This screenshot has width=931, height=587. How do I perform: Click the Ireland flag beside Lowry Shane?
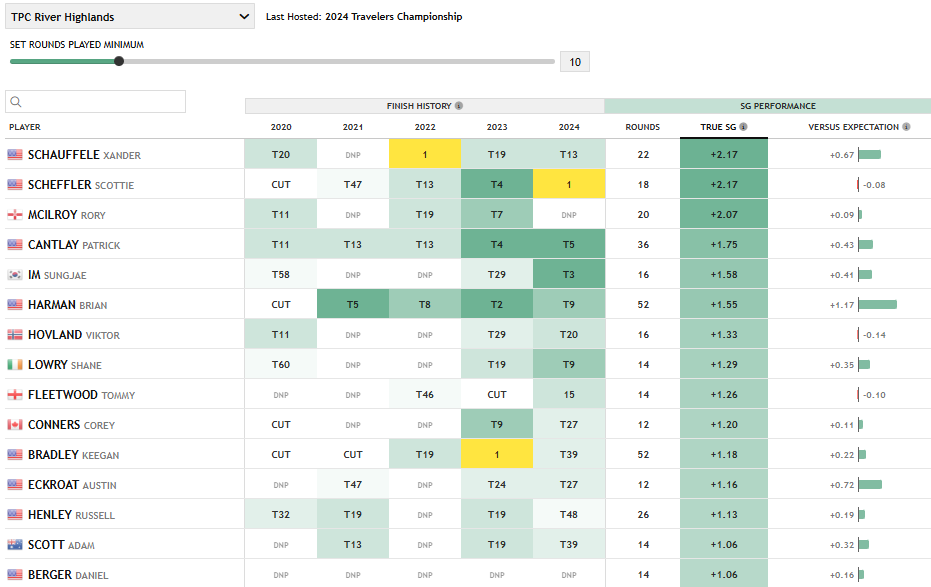15,365
